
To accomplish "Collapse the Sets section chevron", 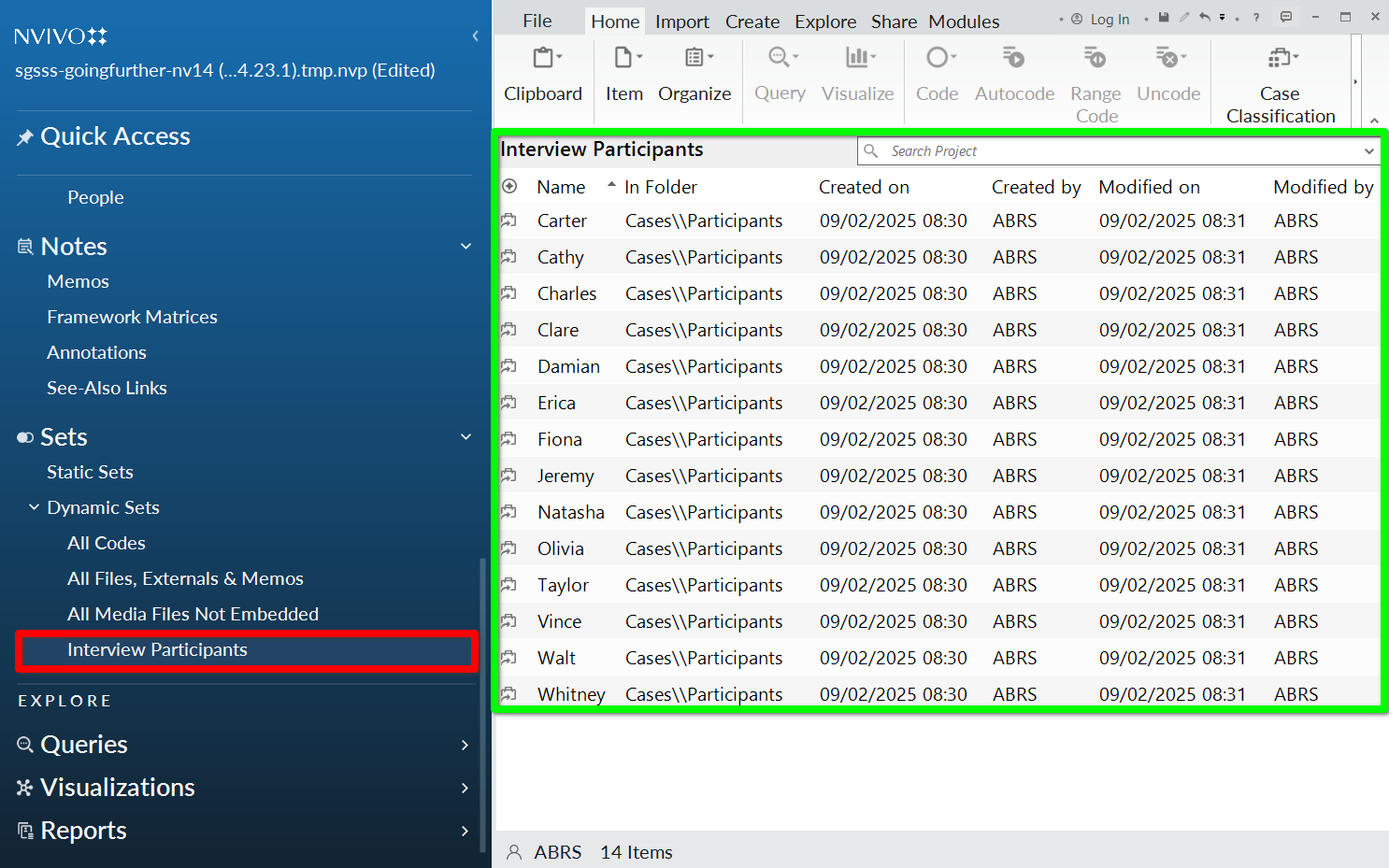I will (x=465, y=437).
